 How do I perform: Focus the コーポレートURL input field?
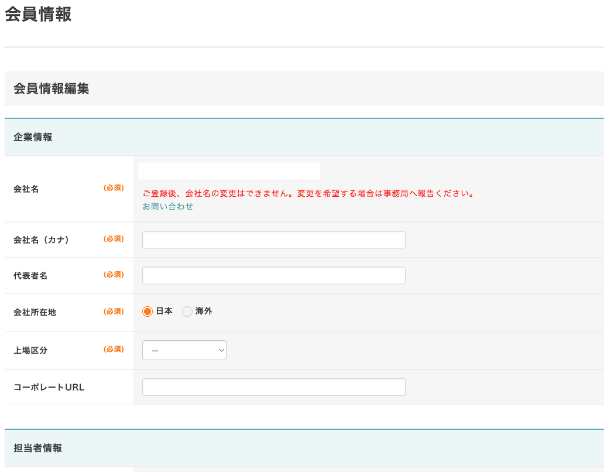pyautogui.click(x=273, y=387)
